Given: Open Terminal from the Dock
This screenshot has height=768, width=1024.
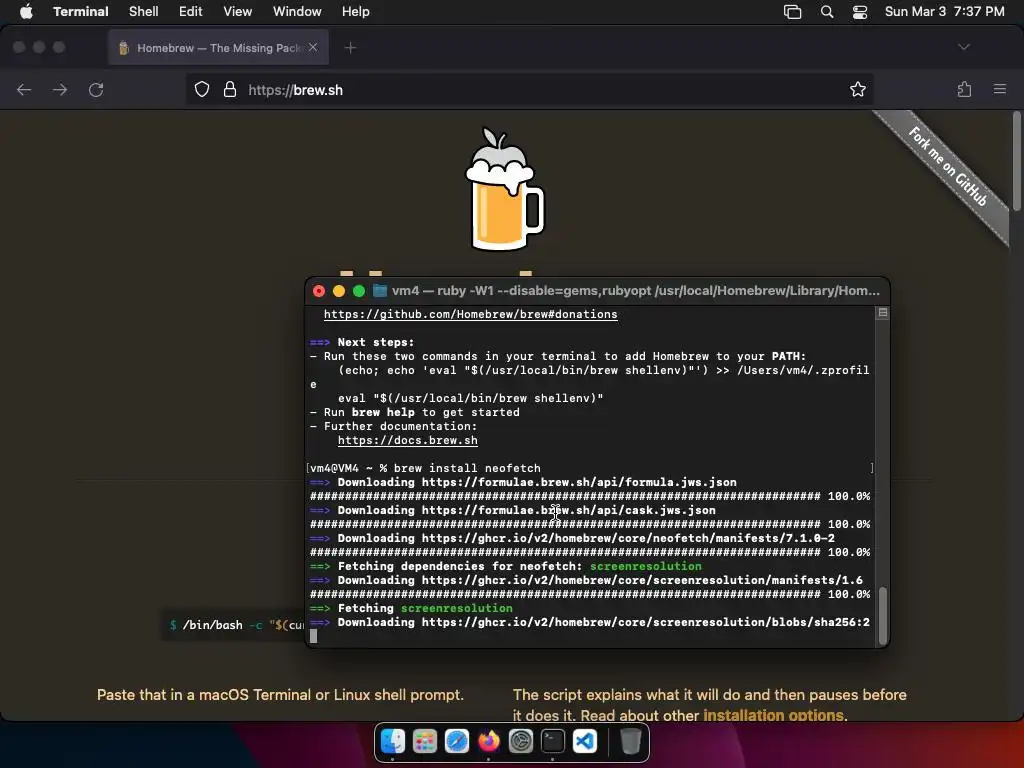Looking at the screenshot, I should (x=552, y=741).
